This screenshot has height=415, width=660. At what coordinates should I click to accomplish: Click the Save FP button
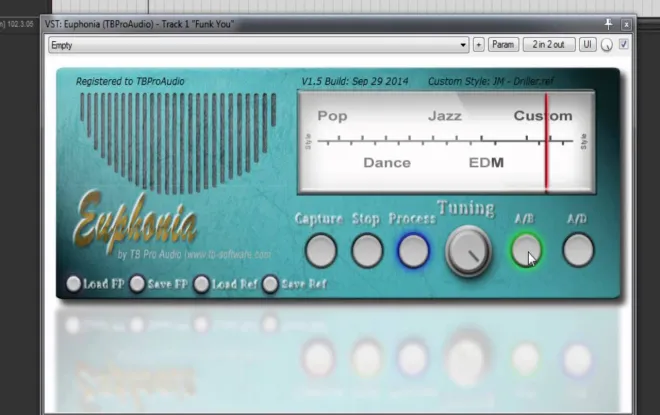137,284
